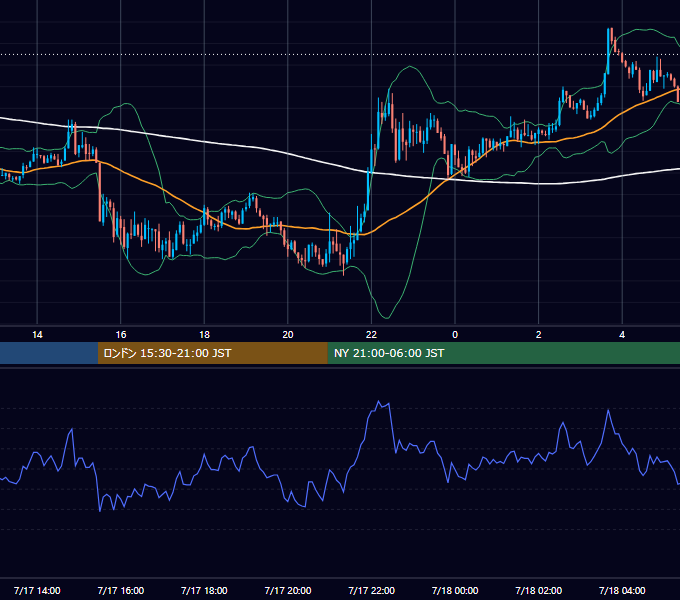Click the 7/17 20:00 date label
This screenshot has width=680, height=600.
point(288,590)
